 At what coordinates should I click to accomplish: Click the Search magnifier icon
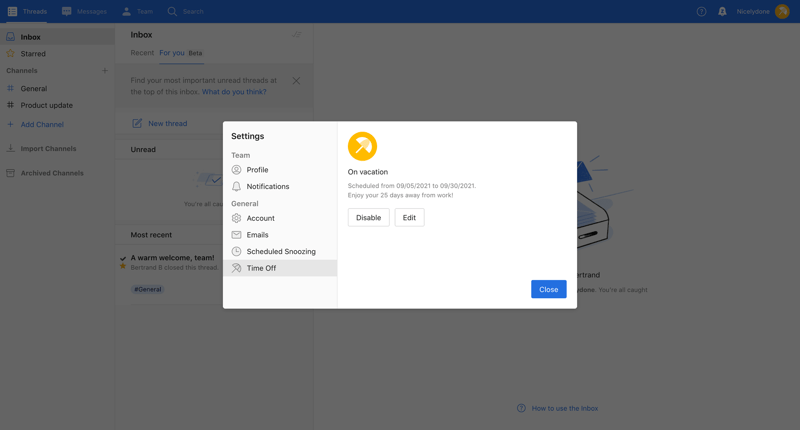click(x=172, y=11)
